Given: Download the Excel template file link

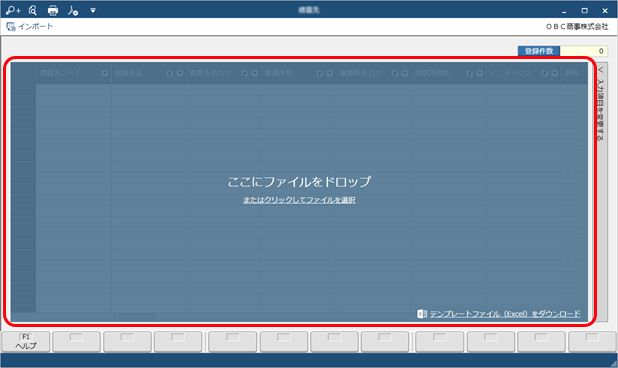Looking at the screenshot, I should pos(505,314).
